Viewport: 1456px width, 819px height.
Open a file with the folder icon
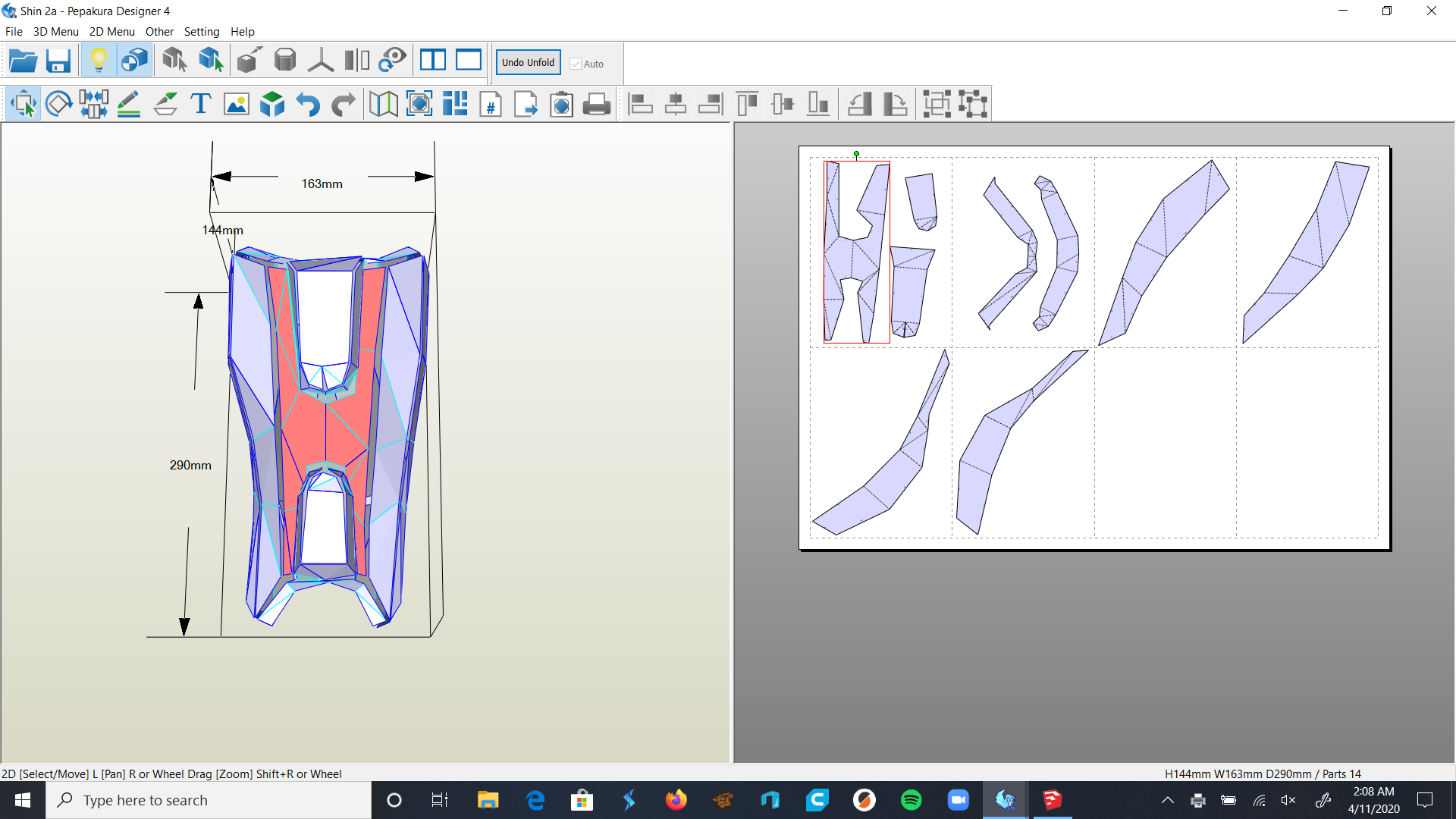[x=23, y=61]
